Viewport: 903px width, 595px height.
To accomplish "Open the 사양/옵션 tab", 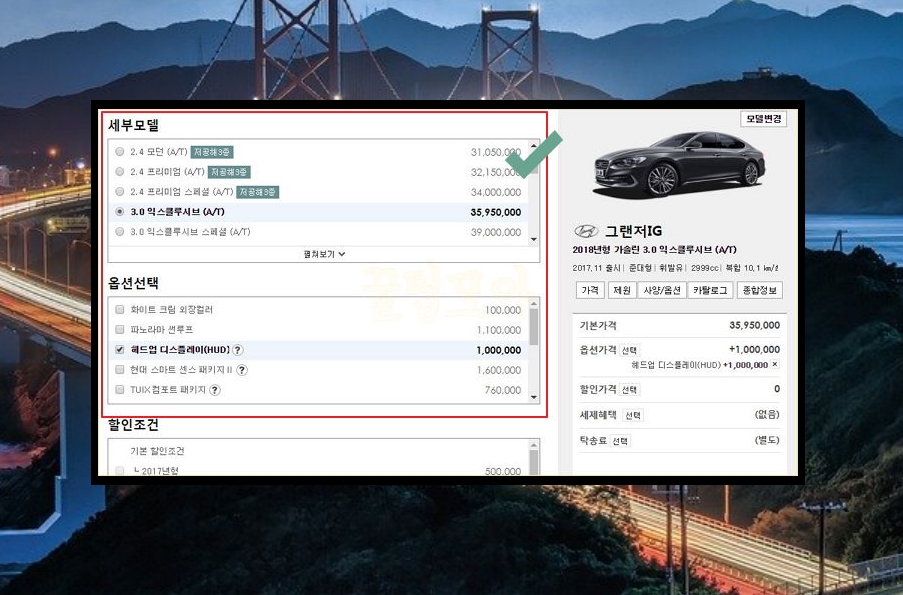I will (x=662, y=290).
